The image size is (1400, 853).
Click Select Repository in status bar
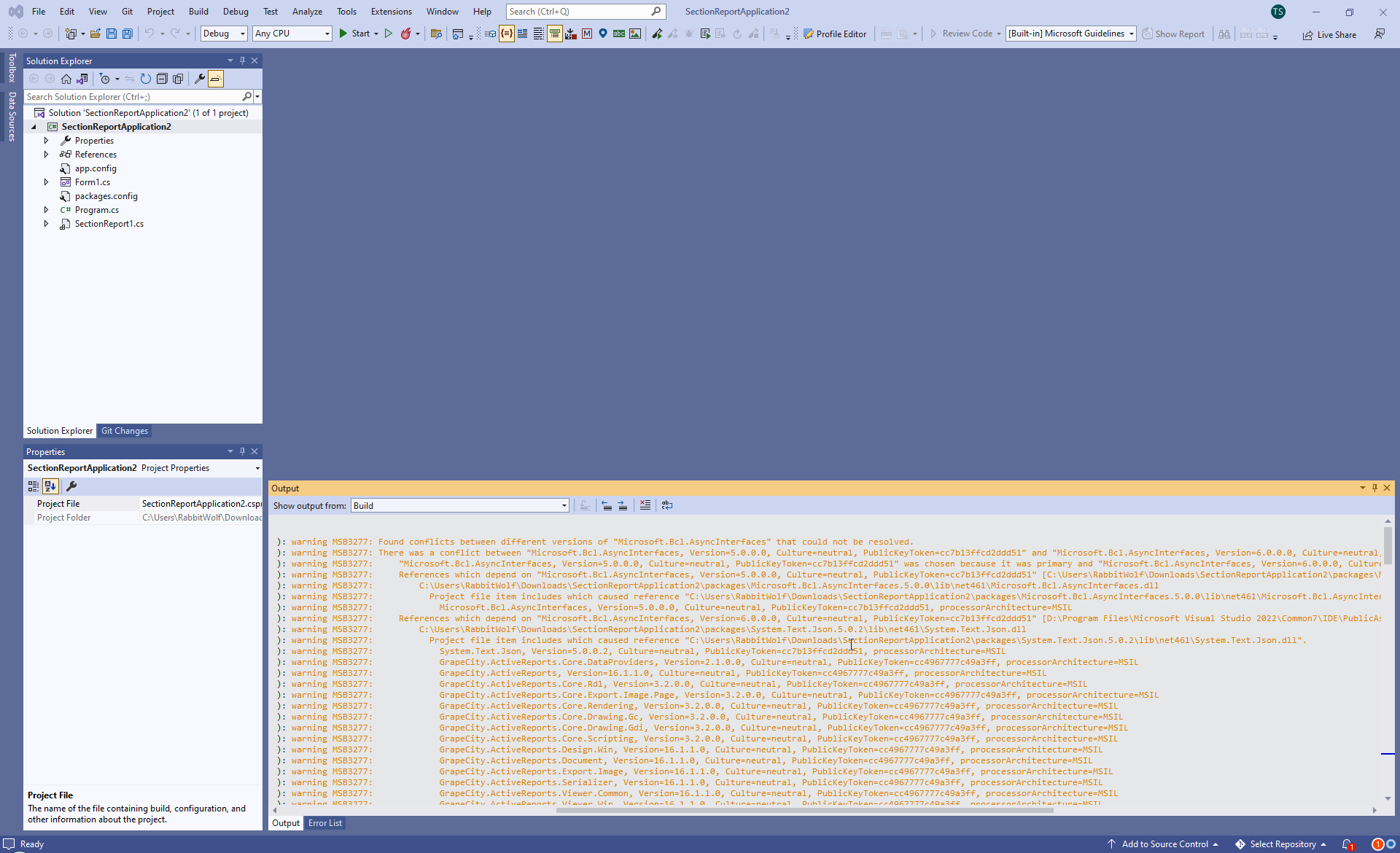(1281, 844)
